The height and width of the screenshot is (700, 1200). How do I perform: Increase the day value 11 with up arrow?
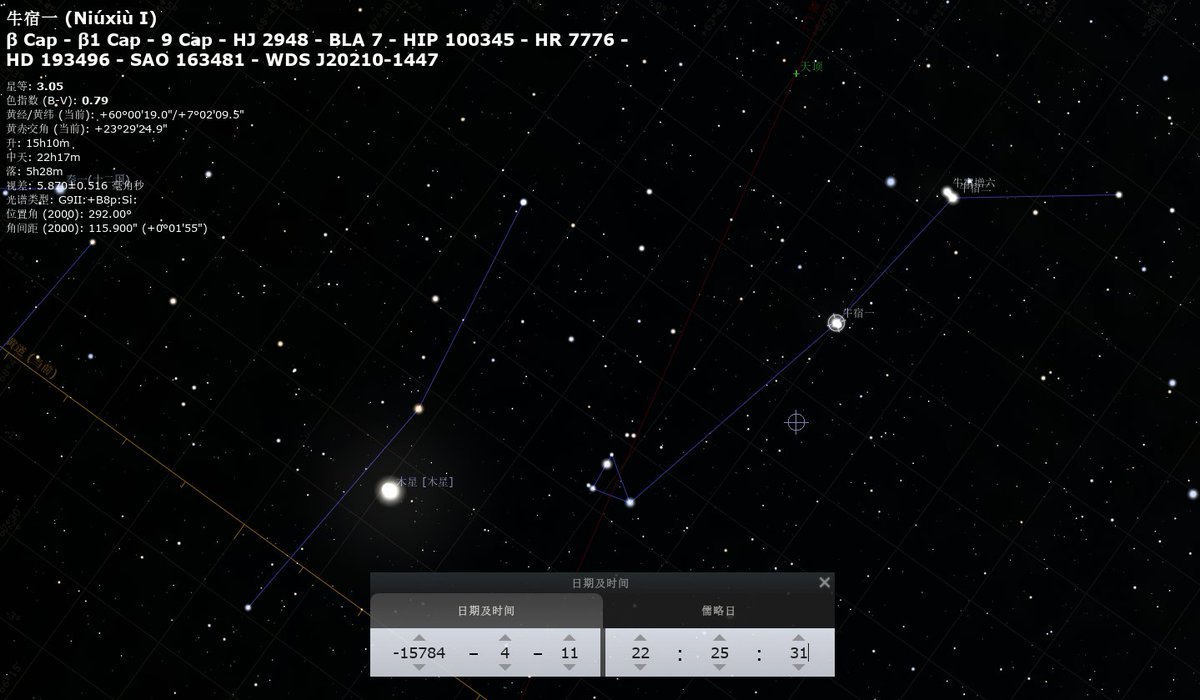point(569,638)
